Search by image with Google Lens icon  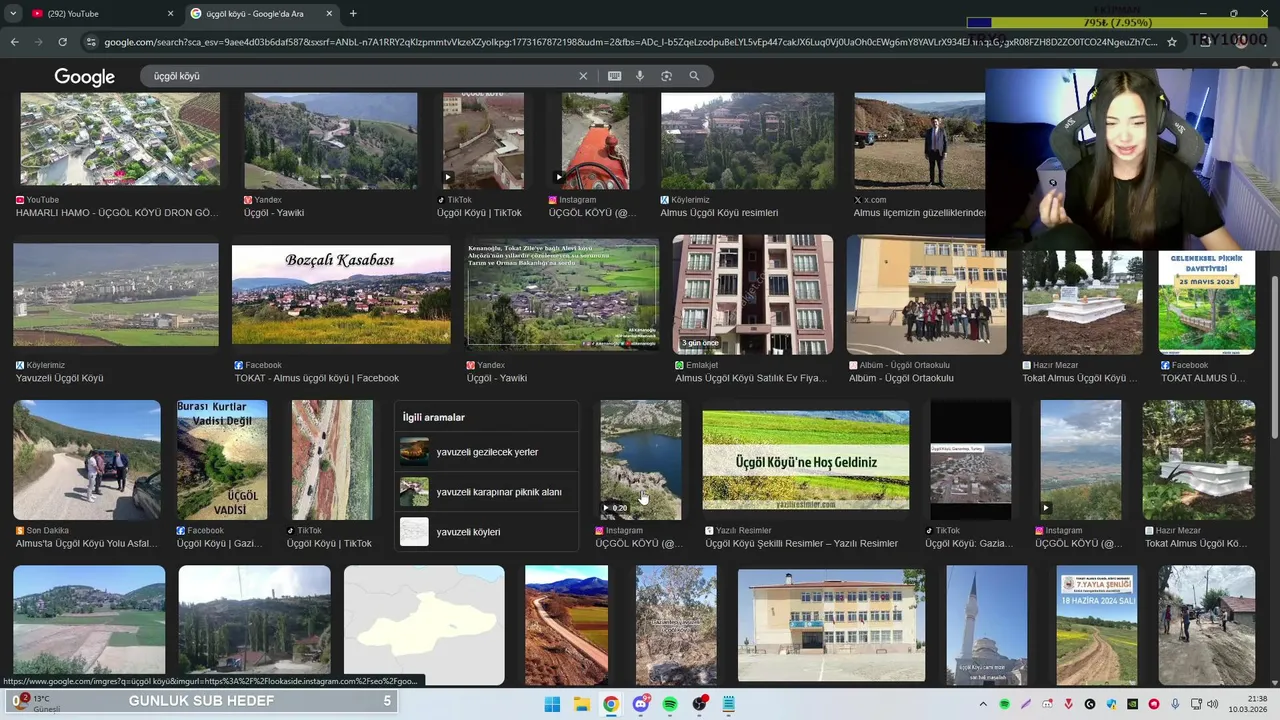(666, 76)
